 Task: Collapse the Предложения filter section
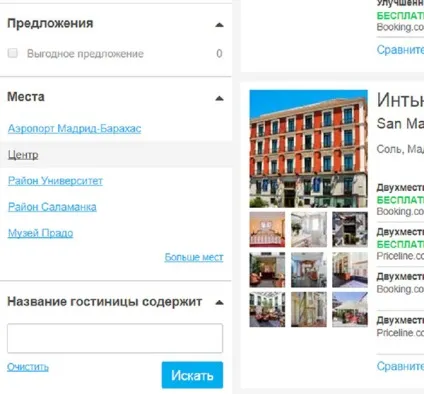(x=219, y=25)
